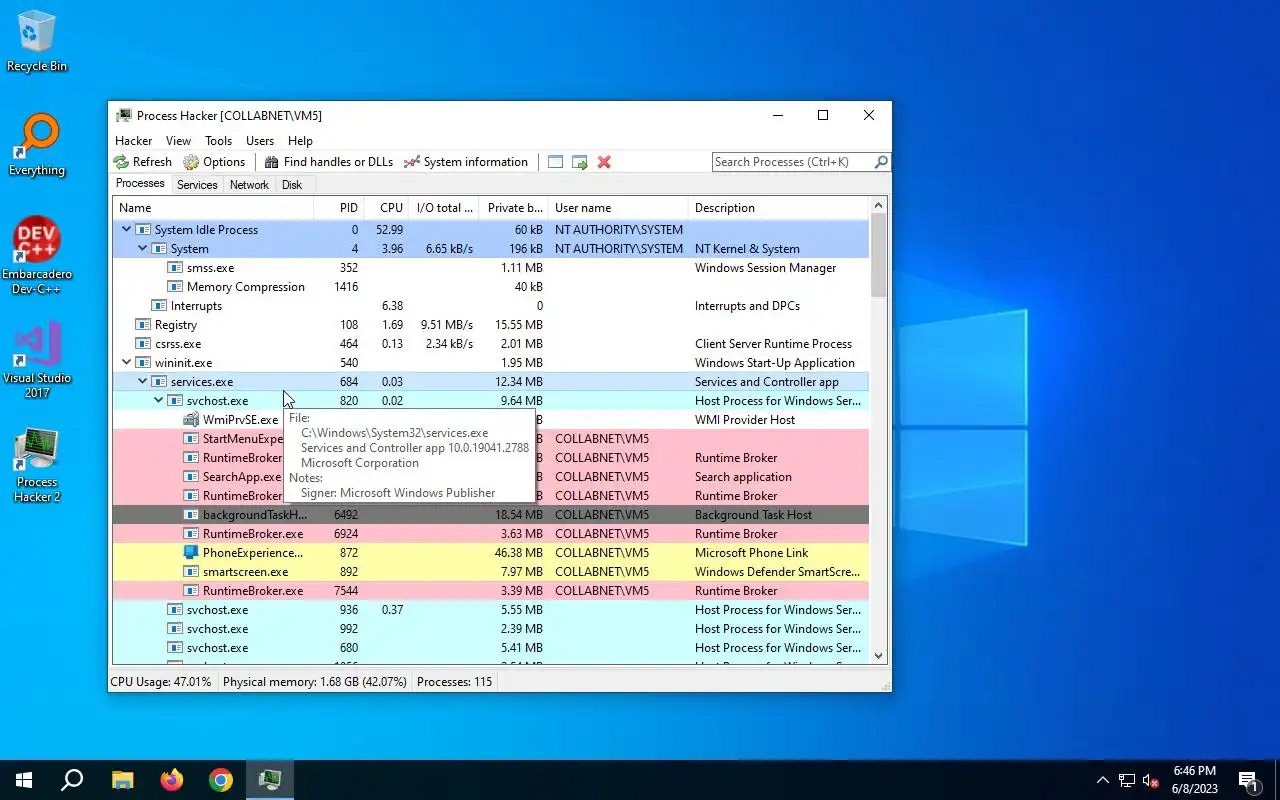The height and width of the screenshot is (800, 1280).
Task: Open Chrome from the taskbar
Action: (x=221, y=780)
